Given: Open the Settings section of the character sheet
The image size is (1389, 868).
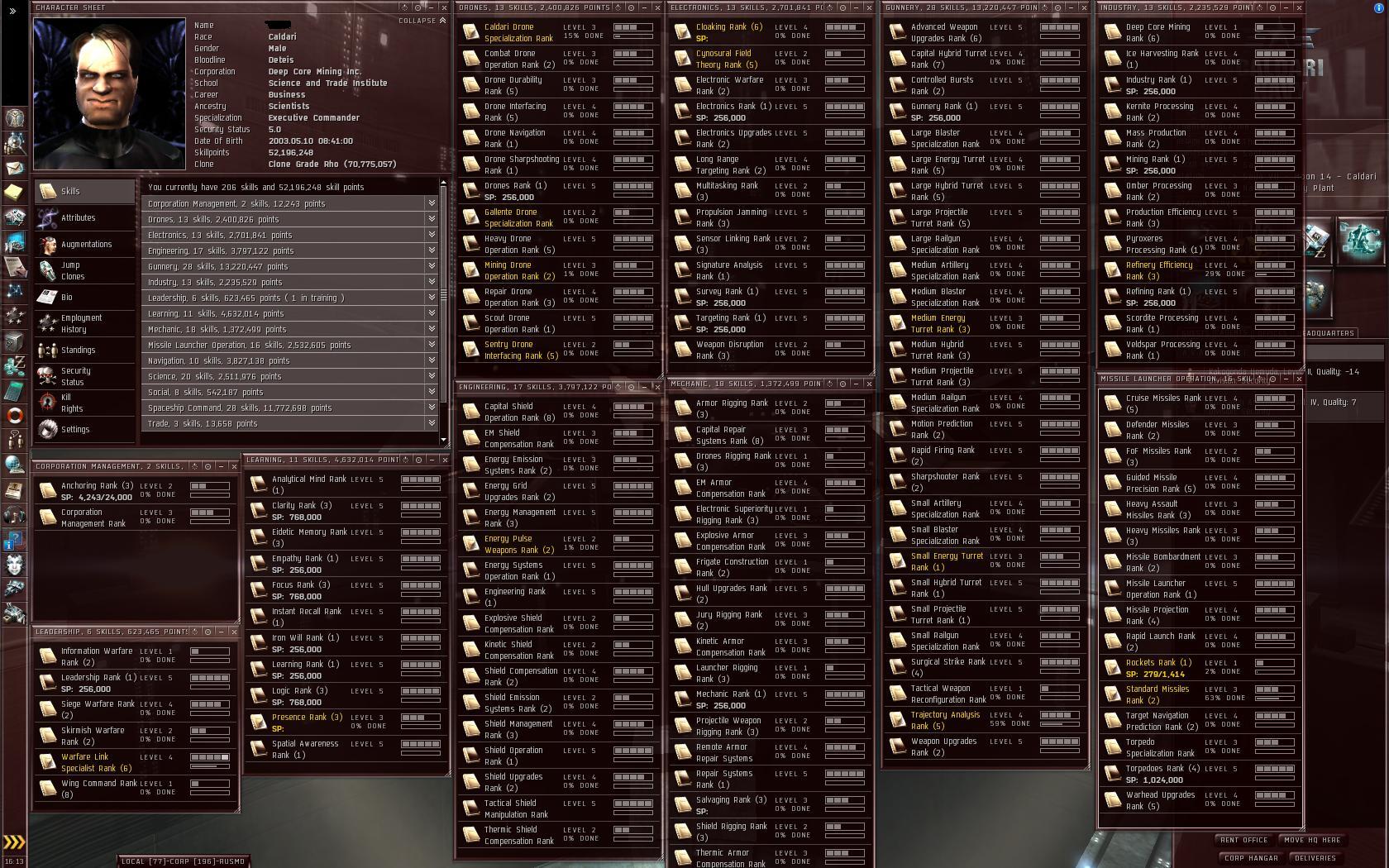Looking at the screenshot, I should click(84, 430).
